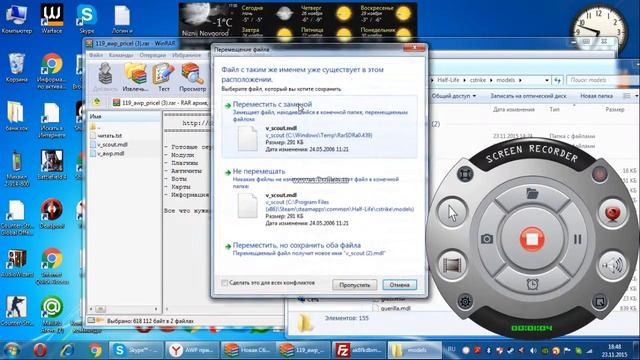This screenshot has width=640, height=360.
Task: Open scheduled recording alarm clock icon
Action: click(x=532, y=284)
